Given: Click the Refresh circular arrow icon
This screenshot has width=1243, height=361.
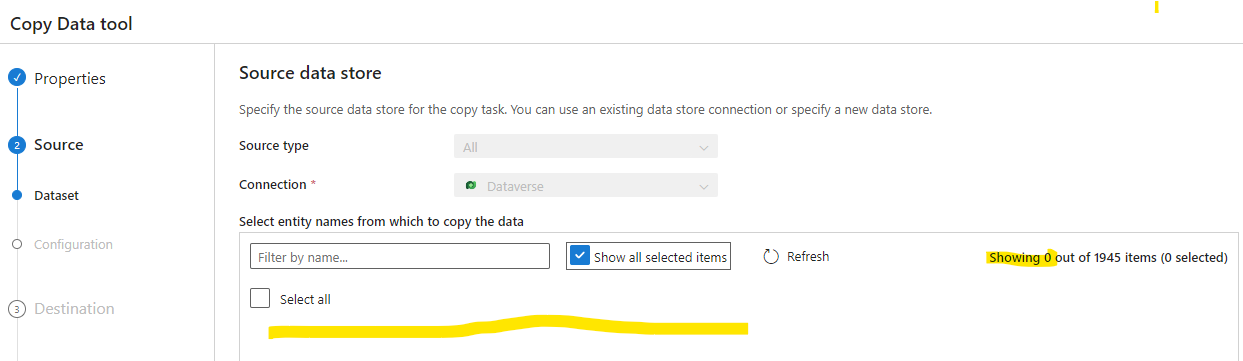Looking at the screenshot, I should pyautogui.click(x=771, y=257).
